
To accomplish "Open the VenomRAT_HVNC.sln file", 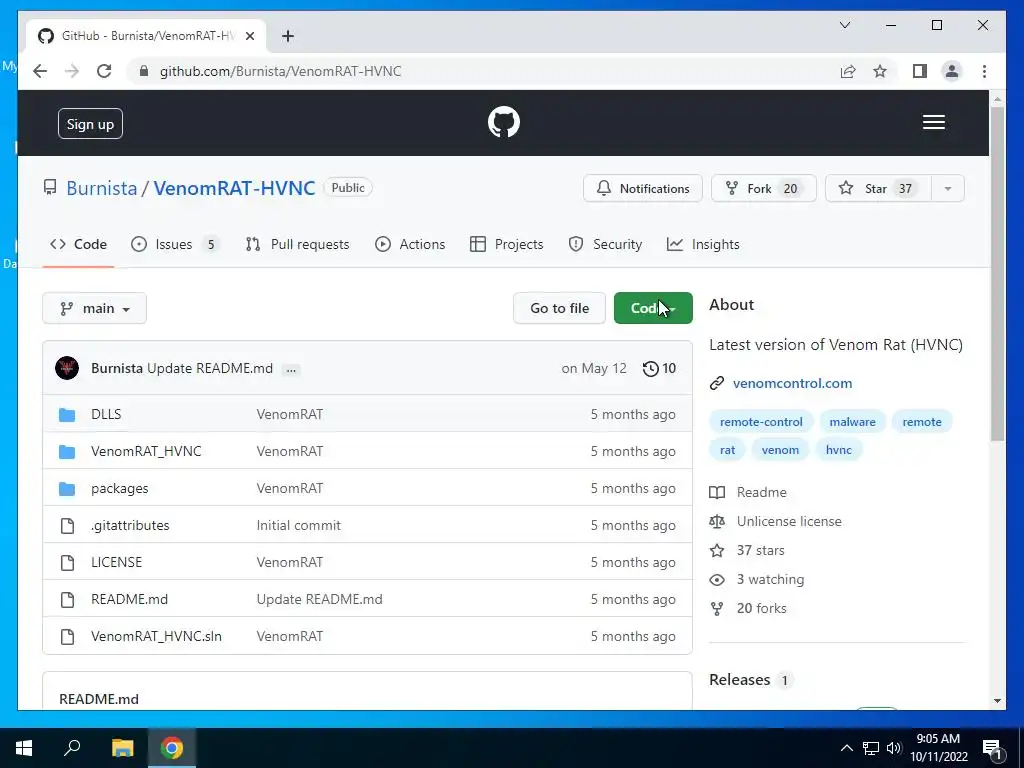I will click(156, 637).
